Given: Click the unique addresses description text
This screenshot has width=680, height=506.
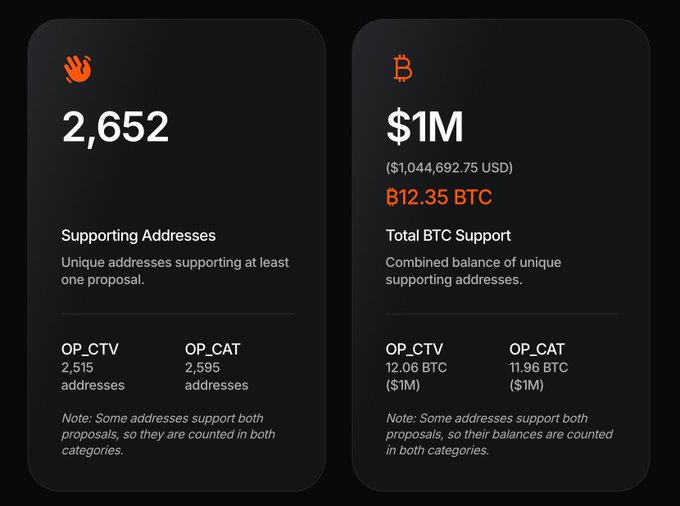Looking at the screenshot, I should 175,271.
